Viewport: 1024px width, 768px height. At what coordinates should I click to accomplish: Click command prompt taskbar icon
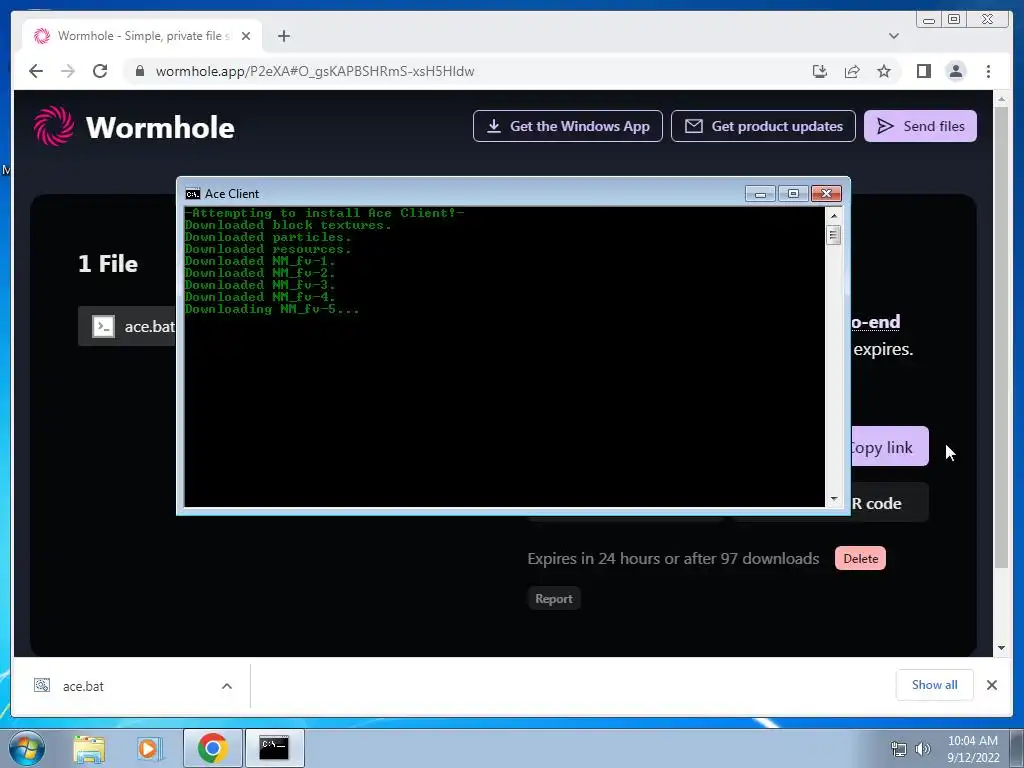(x=274, y=748)
